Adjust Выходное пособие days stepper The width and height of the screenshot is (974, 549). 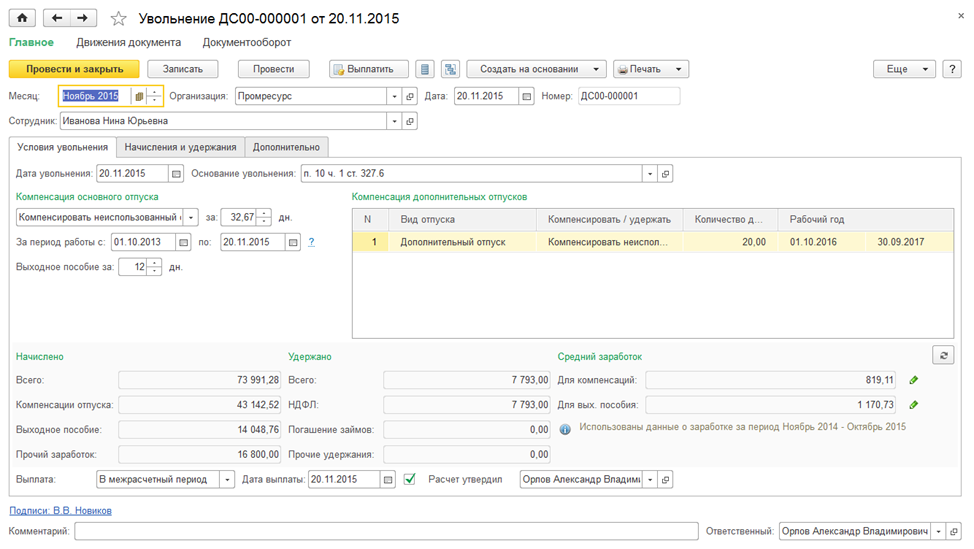click(x=154, y=267)
